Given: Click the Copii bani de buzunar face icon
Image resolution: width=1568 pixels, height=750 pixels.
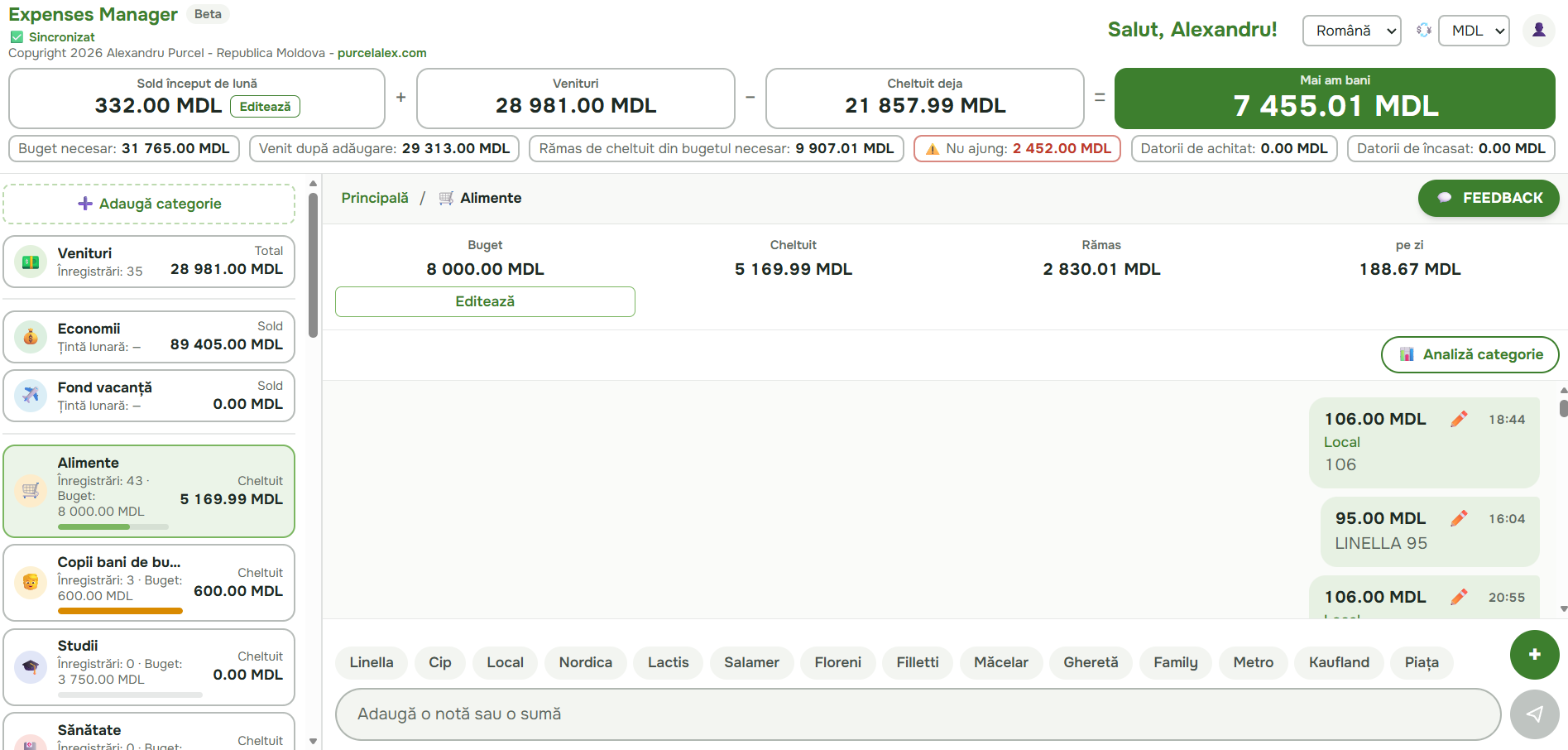Looking at the screenshot, I should coord(31,583).
